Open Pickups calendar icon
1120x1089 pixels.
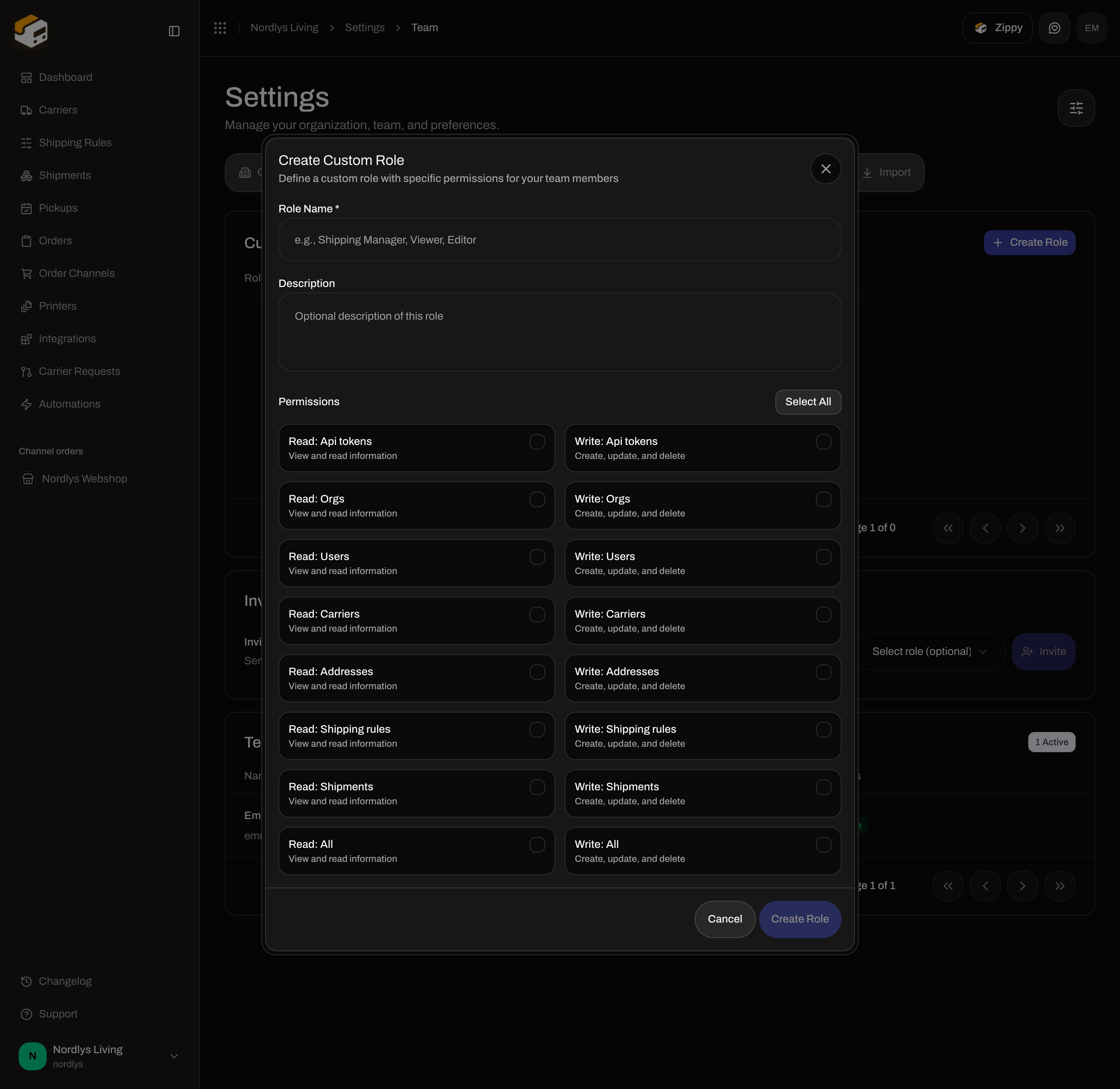coord(26,208)
